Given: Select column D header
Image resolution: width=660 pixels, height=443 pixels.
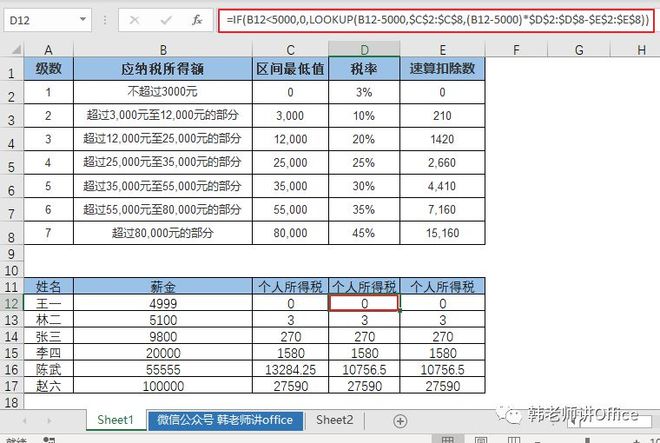Looking at the screenshot, I should pos(363,49).
